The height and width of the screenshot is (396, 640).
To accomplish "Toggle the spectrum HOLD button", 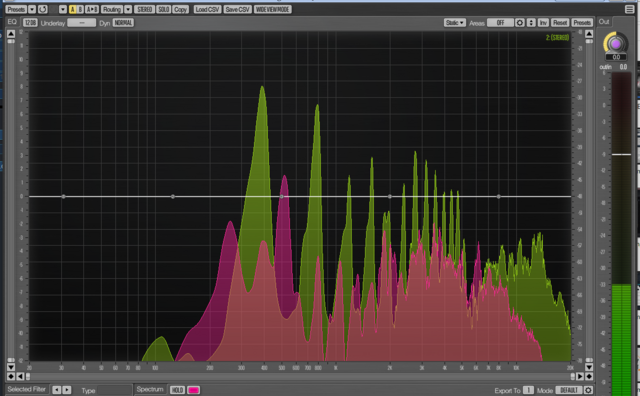I will click(x=177, y=390).
